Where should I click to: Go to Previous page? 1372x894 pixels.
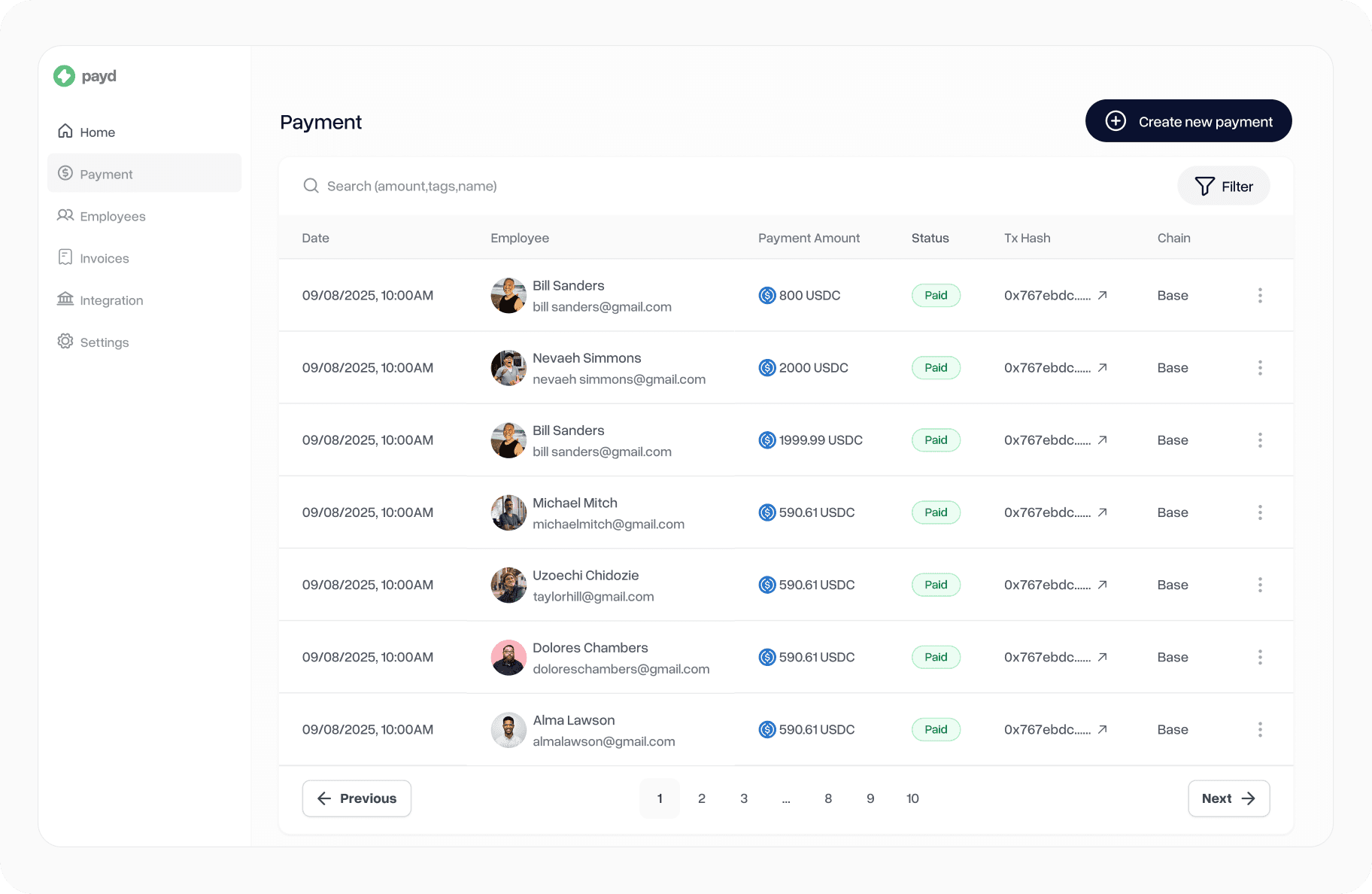pyautogui.click(x=357, y=798)
